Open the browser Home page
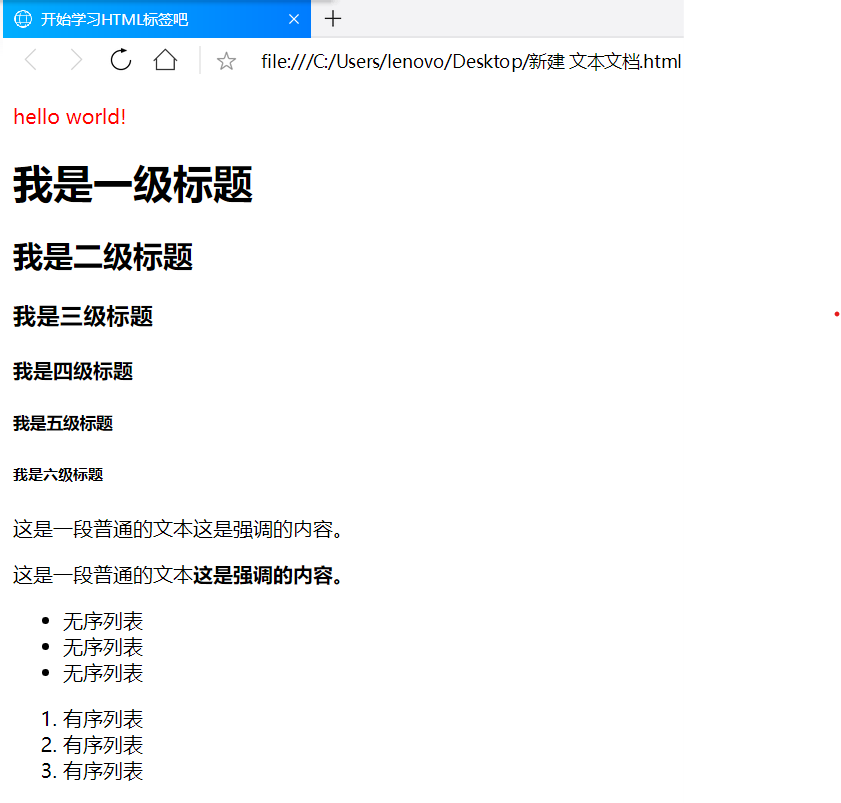This screenshot has height=803, width=841. tap(165, 61)
